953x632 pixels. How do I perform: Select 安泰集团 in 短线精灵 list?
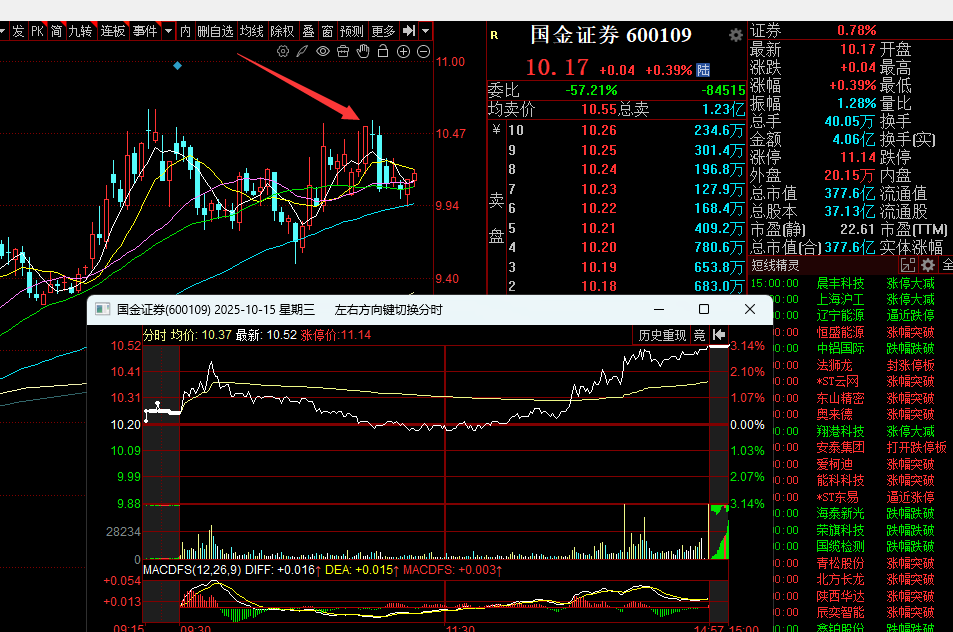click(841, 447)
